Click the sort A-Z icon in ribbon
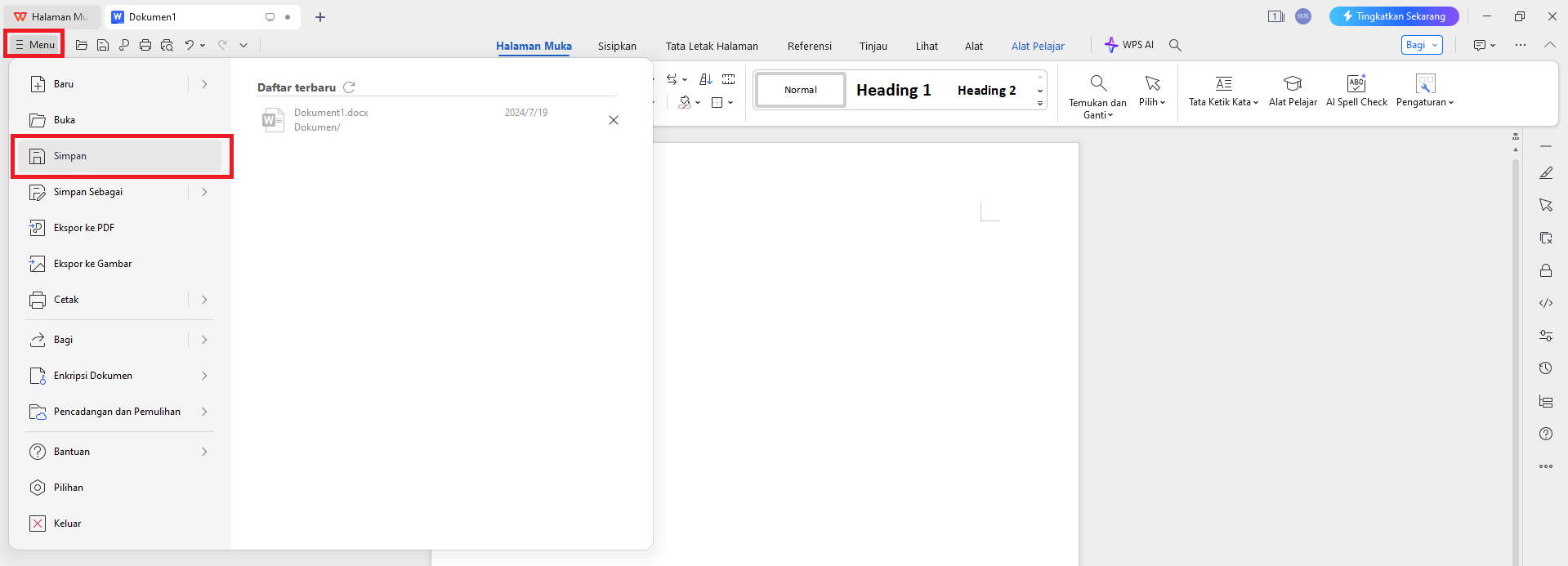The image size is (1568, 566). pyautogui.click(x=706, y=79)
